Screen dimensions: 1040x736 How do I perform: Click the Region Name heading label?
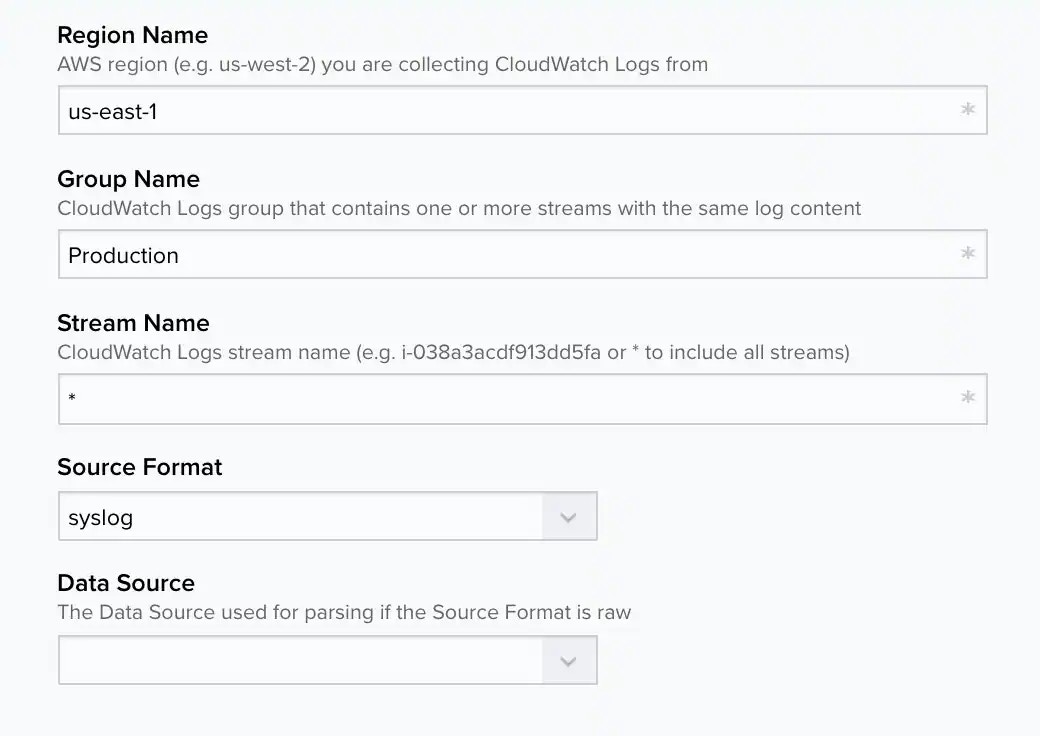133,35
